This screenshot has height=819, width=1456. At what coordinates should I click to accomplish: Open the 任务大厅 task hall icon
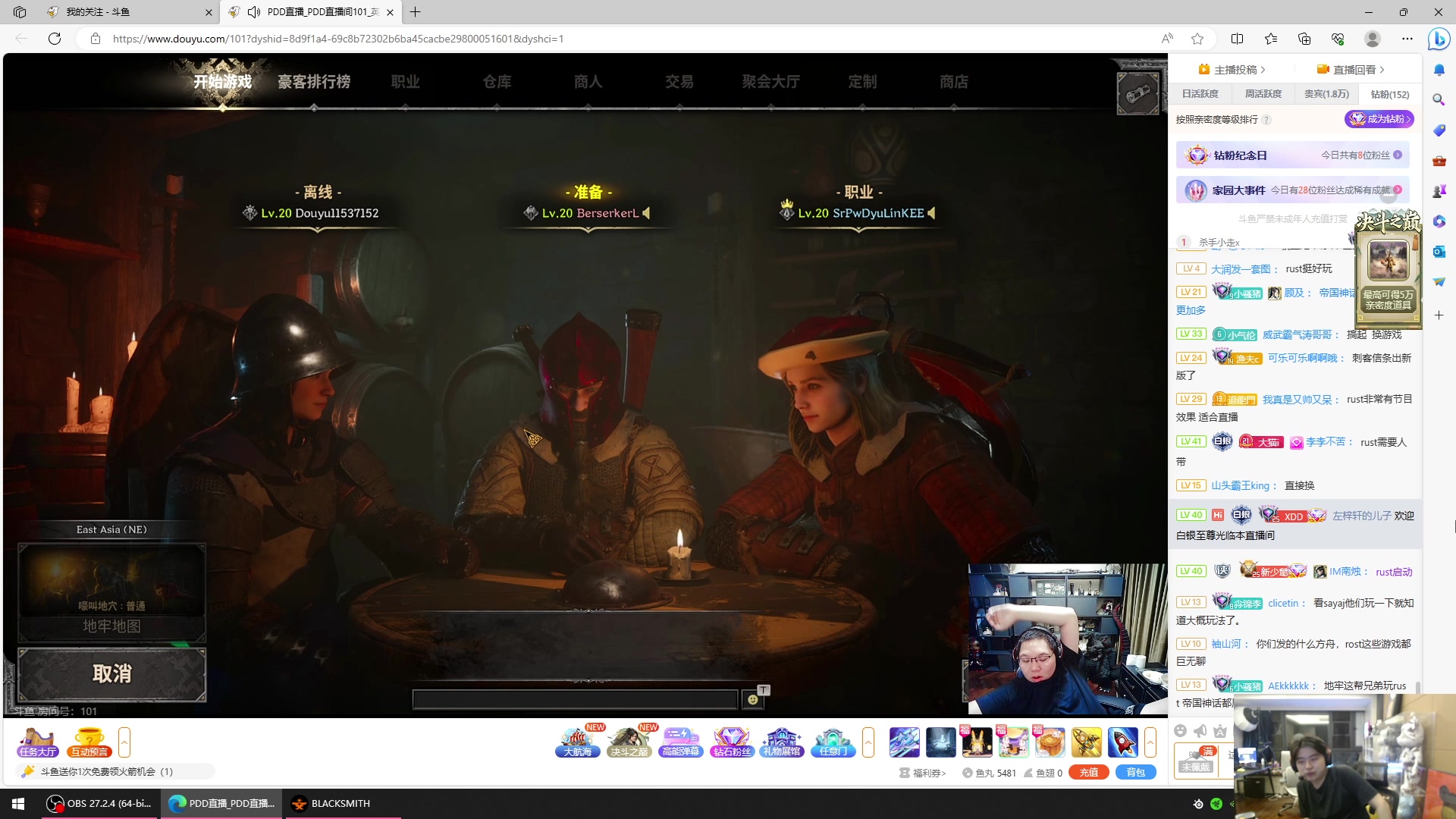tap(38, 742)
